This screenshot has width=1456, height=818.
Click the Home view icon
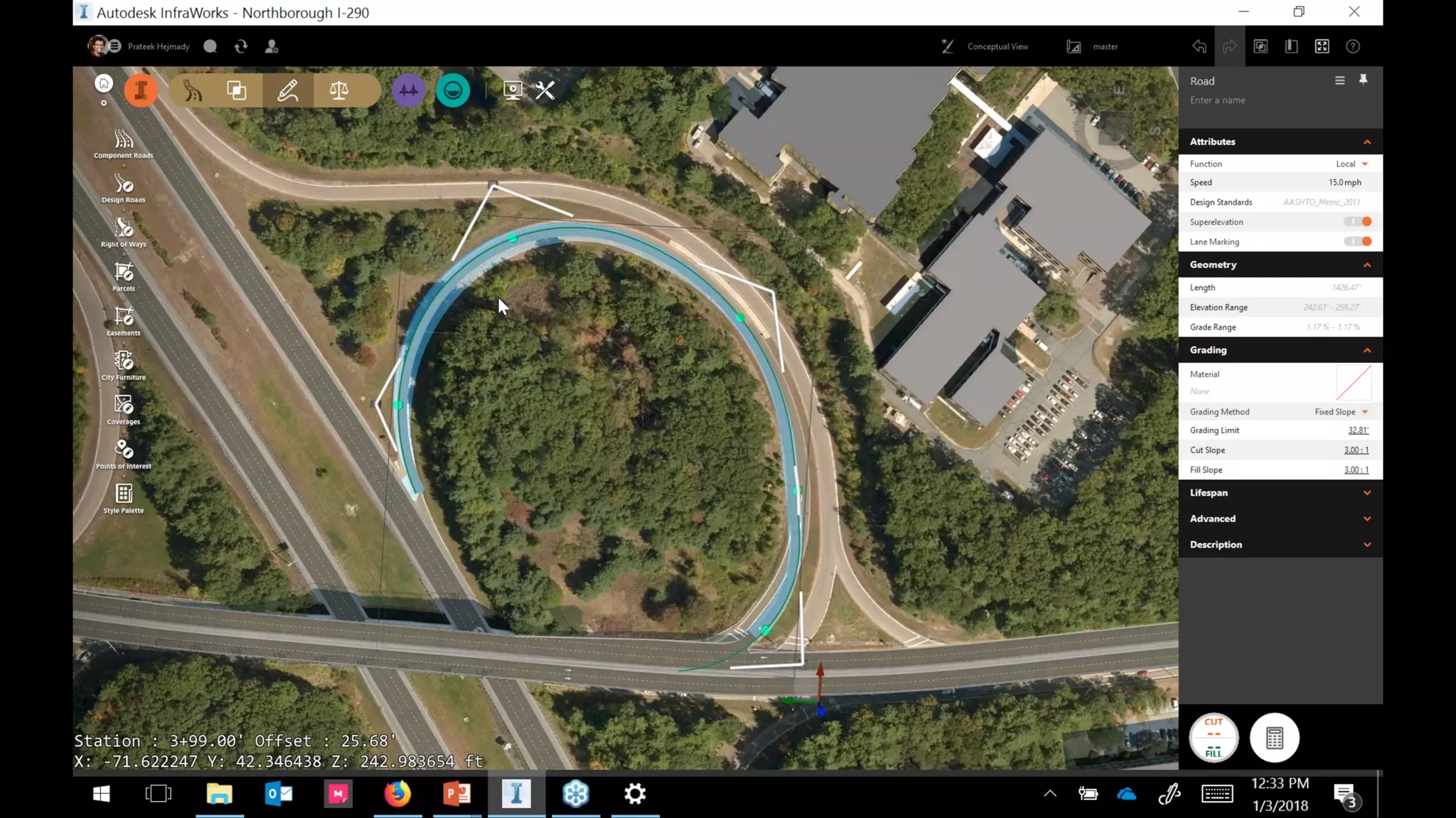104,84
